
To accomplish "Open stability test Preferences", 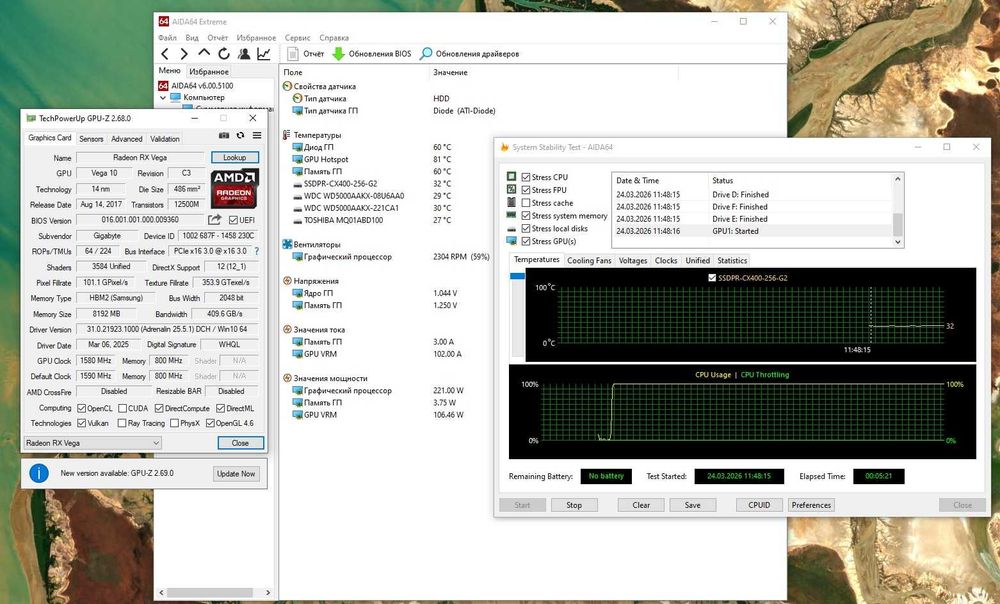I will pos(811,505).
